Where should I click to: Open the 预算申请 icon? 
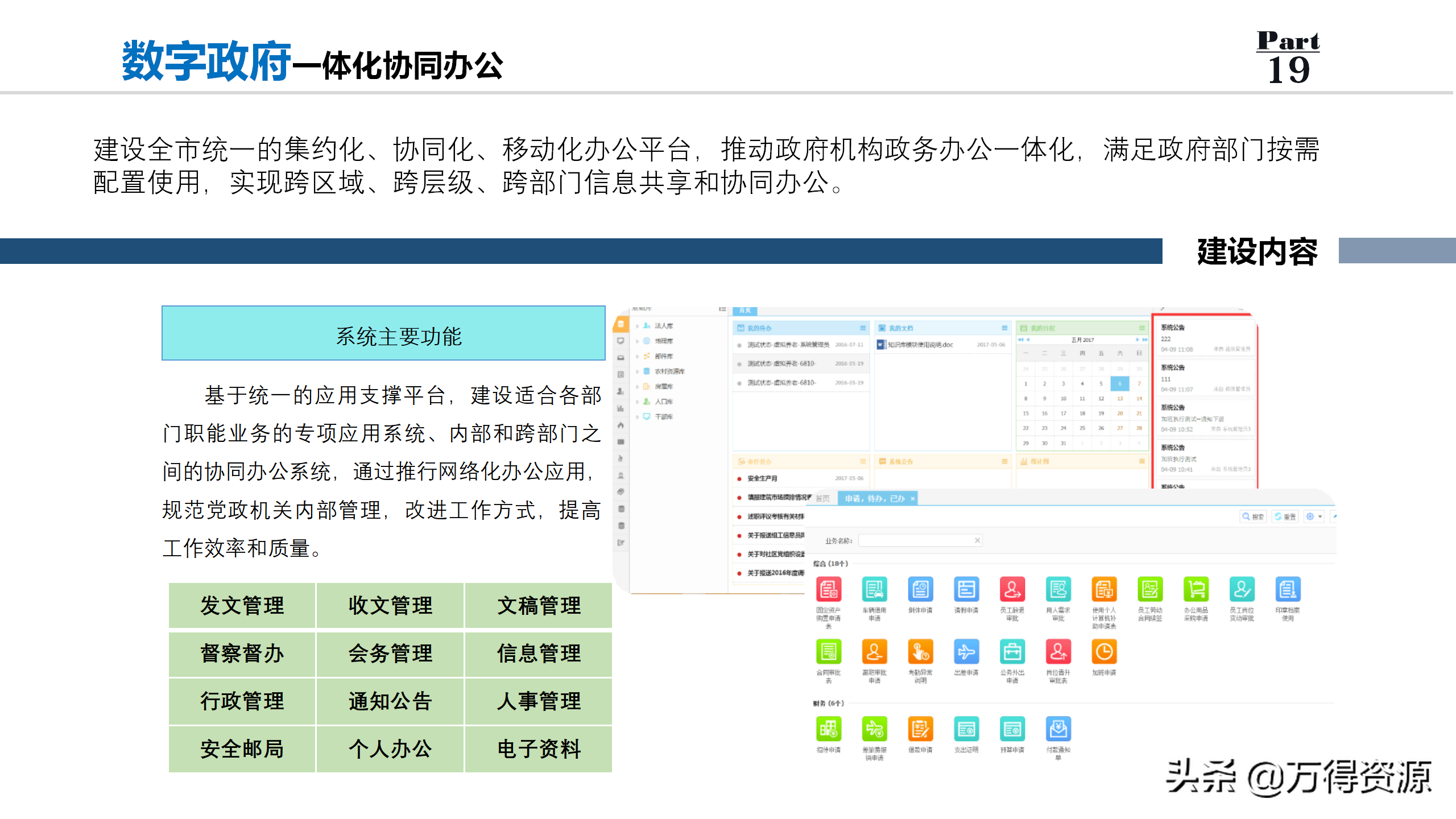[x=1012, y=729]
